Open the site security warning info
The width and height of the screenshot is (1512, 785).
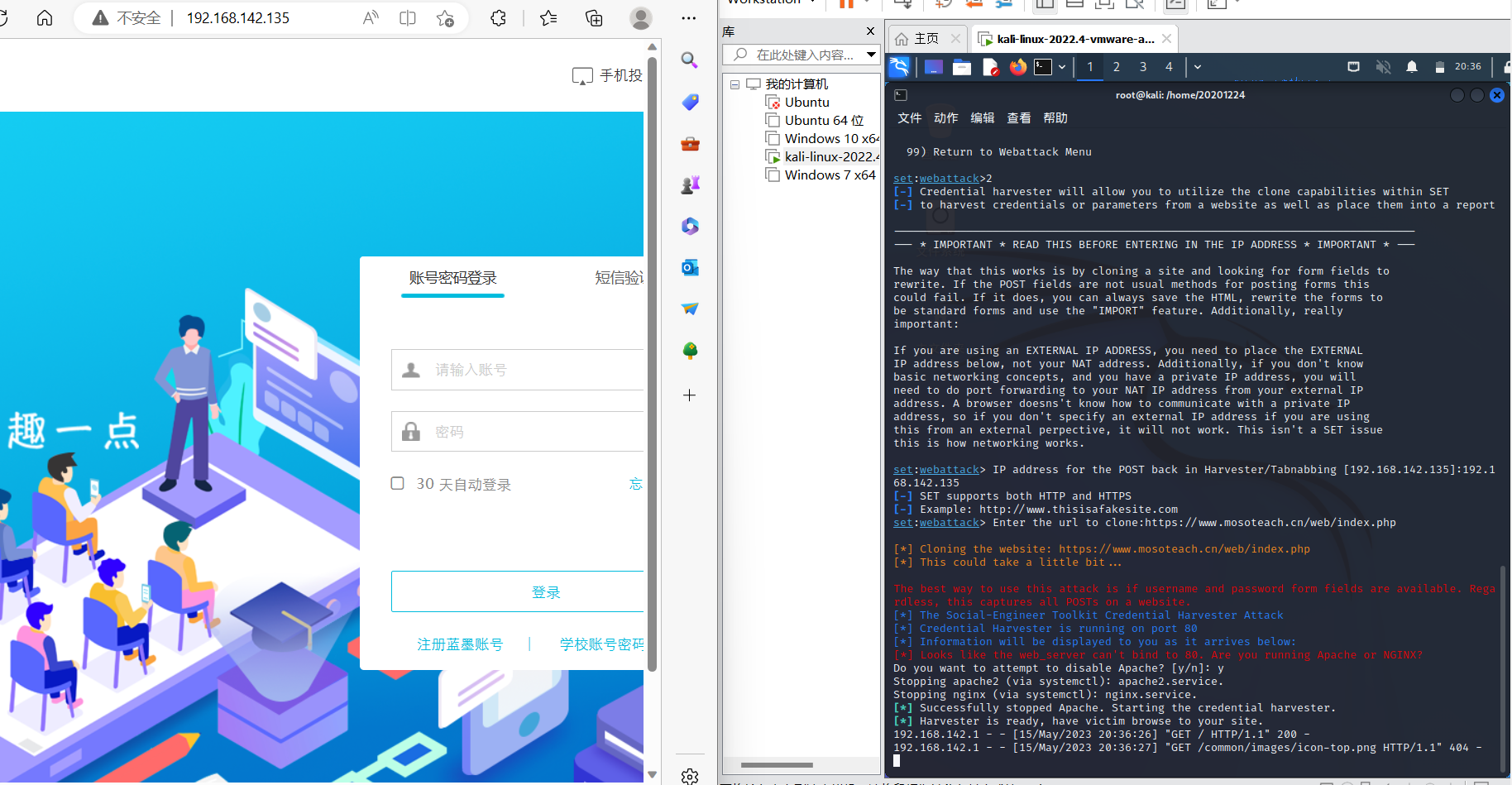click(127, 18)
